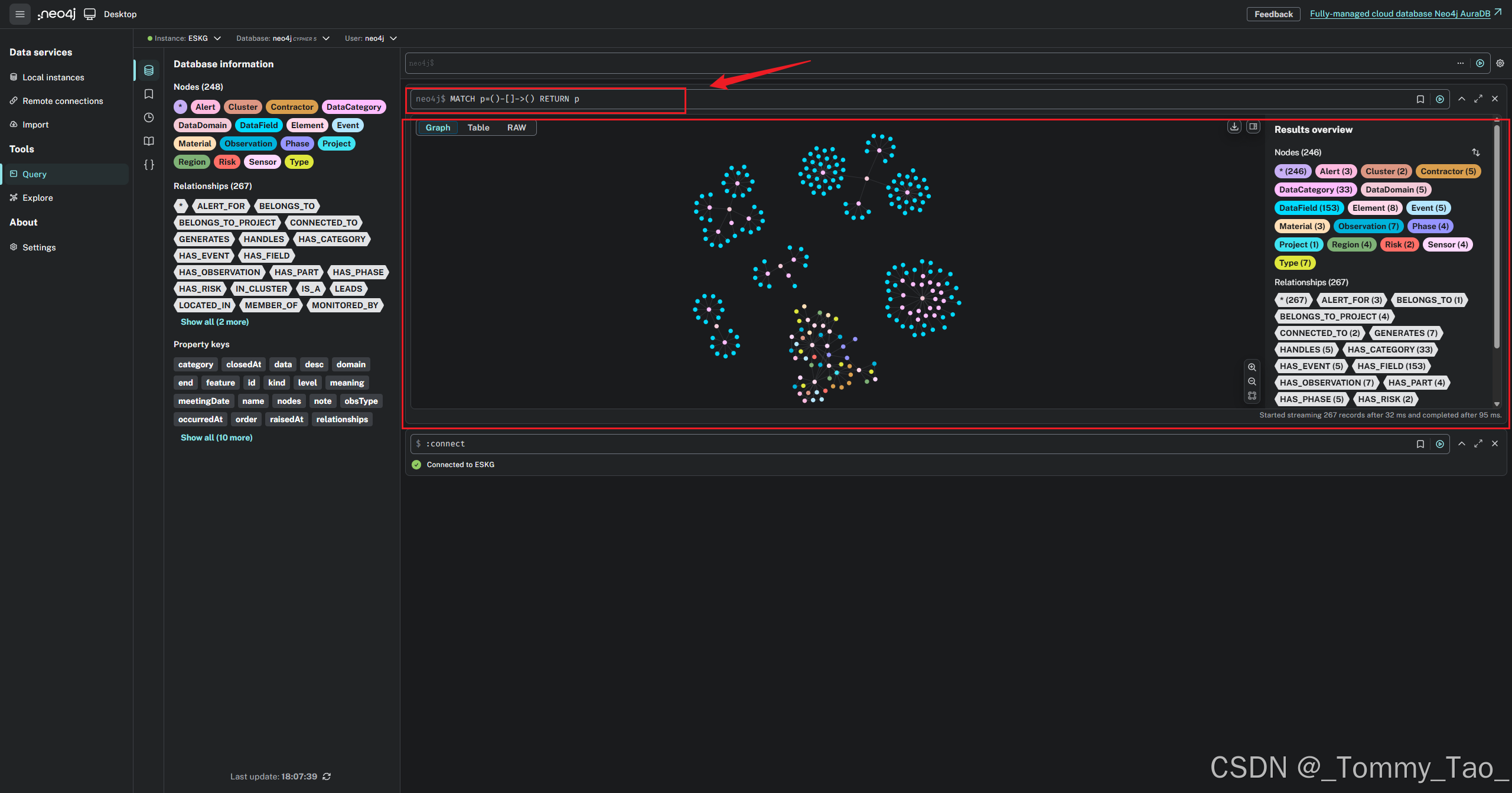Switch to the Table results tab
This screenshot has height=793, width=1512.
click(478, 127)
